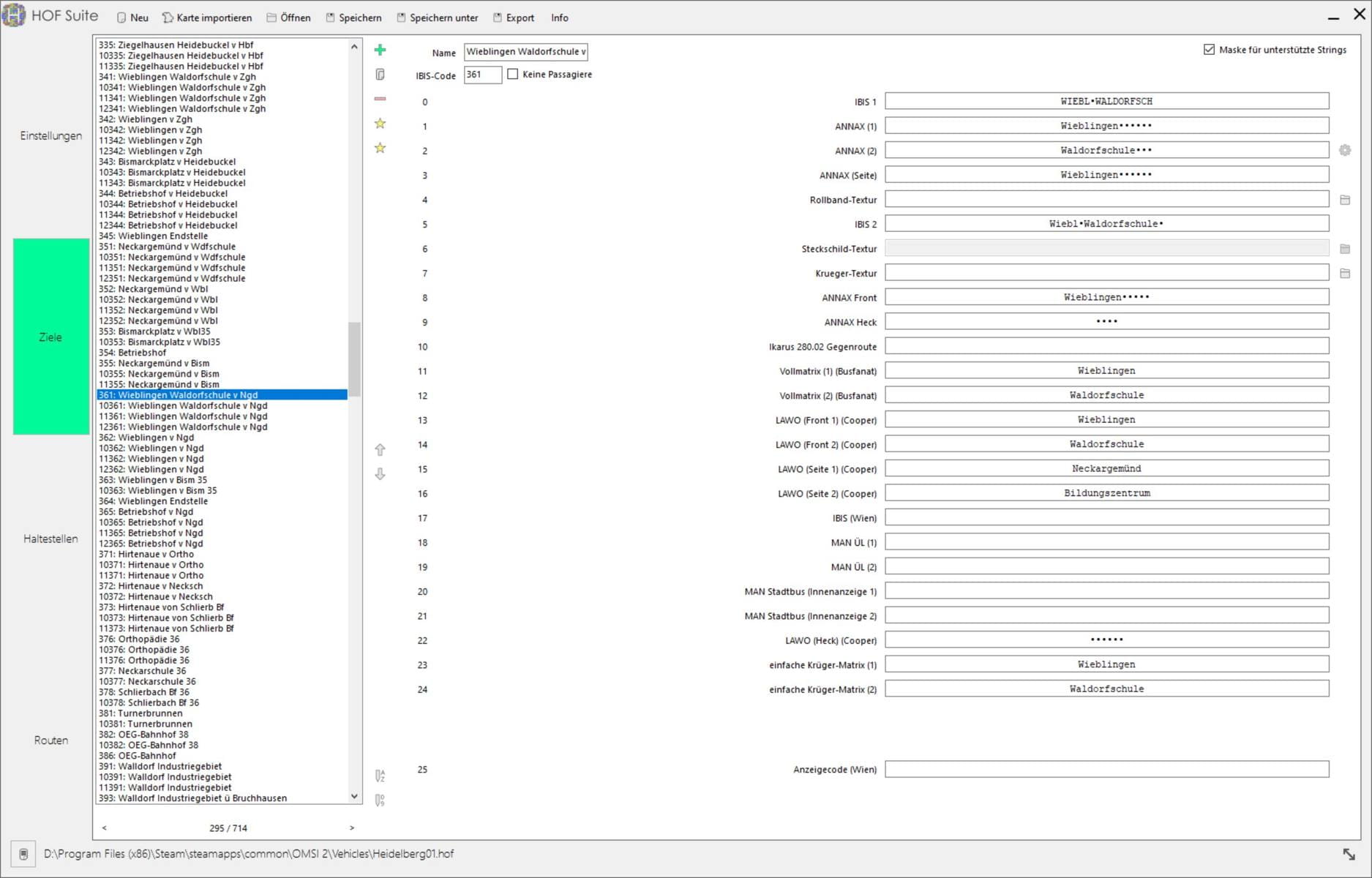Image resolution: width=1372 pixels, height=878 pixels.
Task: Click the gear icon beside ANNAX (2)
Action: click(x=1345, y=151)
